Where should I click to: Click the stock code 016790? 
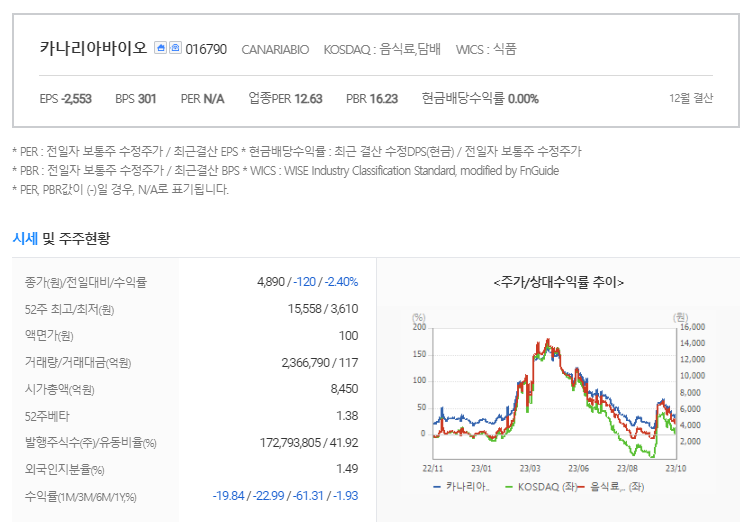[206, 49]
